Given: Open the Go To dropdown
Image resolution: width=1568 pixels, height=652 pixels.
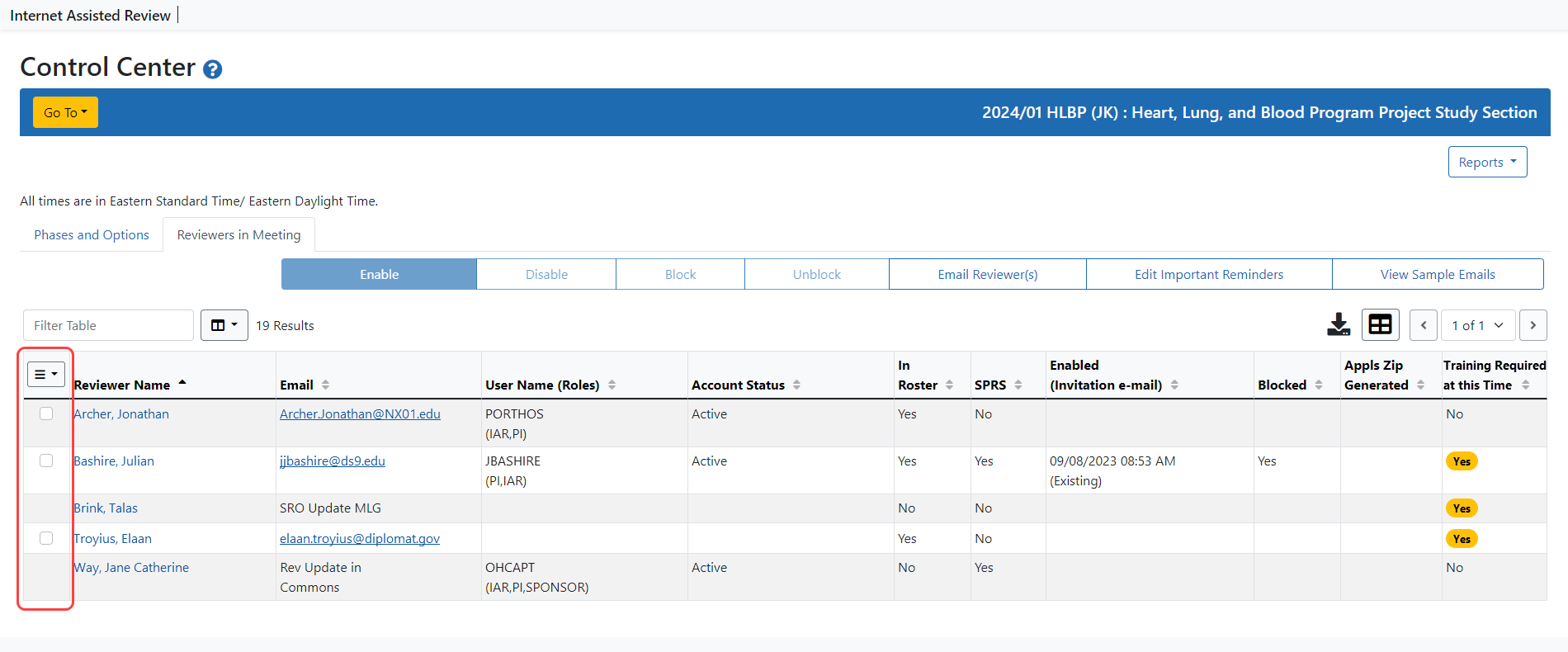Looking at the screenshot, I should (x=65, y=112).
